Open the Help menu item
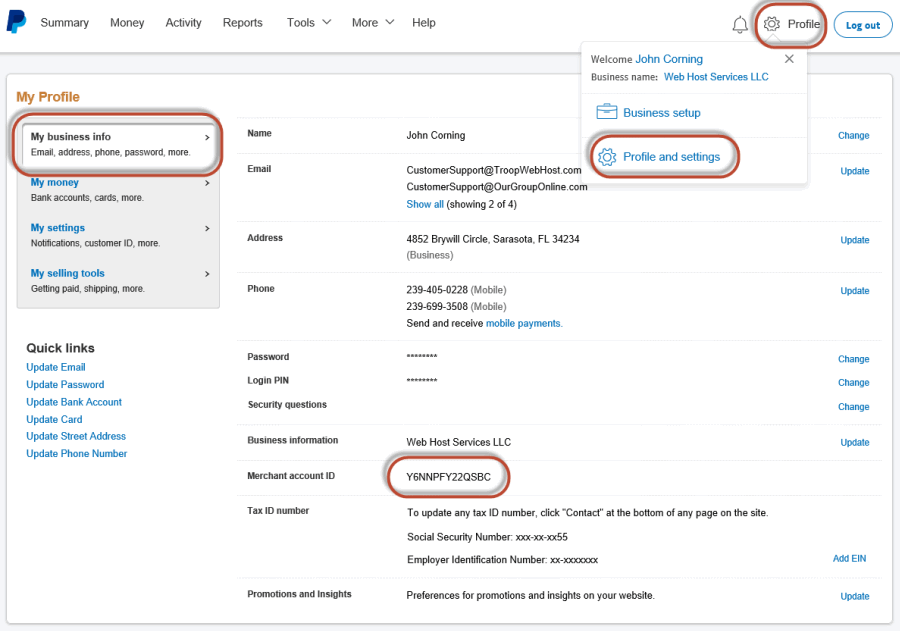The image size is (900, 631). pos(424,22)
